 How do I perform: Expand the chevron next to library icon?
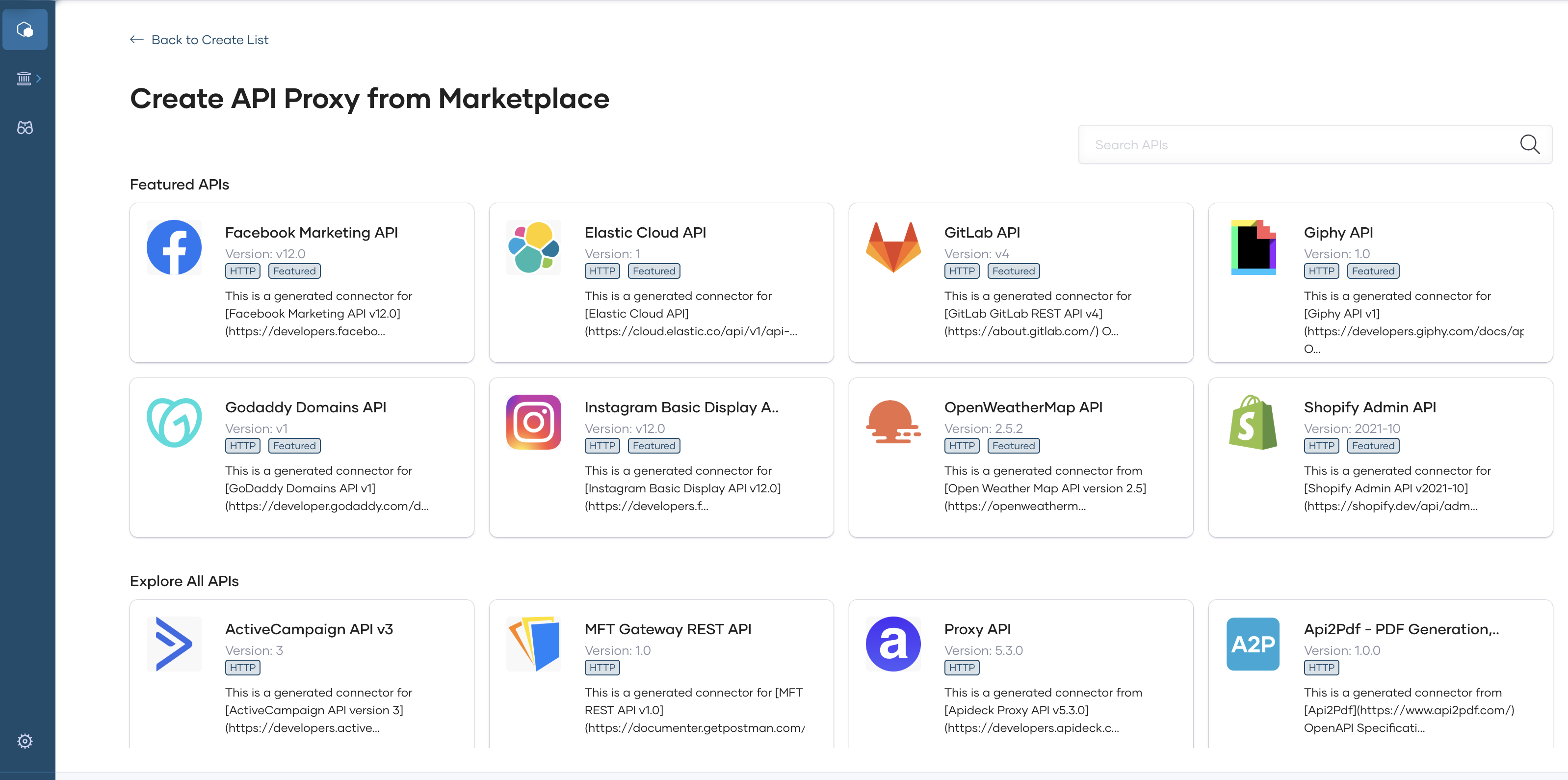(39, 79)
